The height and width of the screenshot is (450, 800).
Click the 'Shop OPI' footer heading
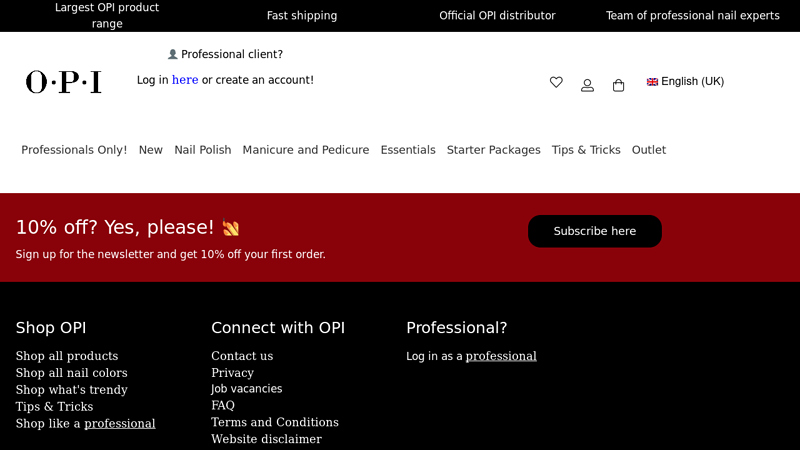coord(51,328)
